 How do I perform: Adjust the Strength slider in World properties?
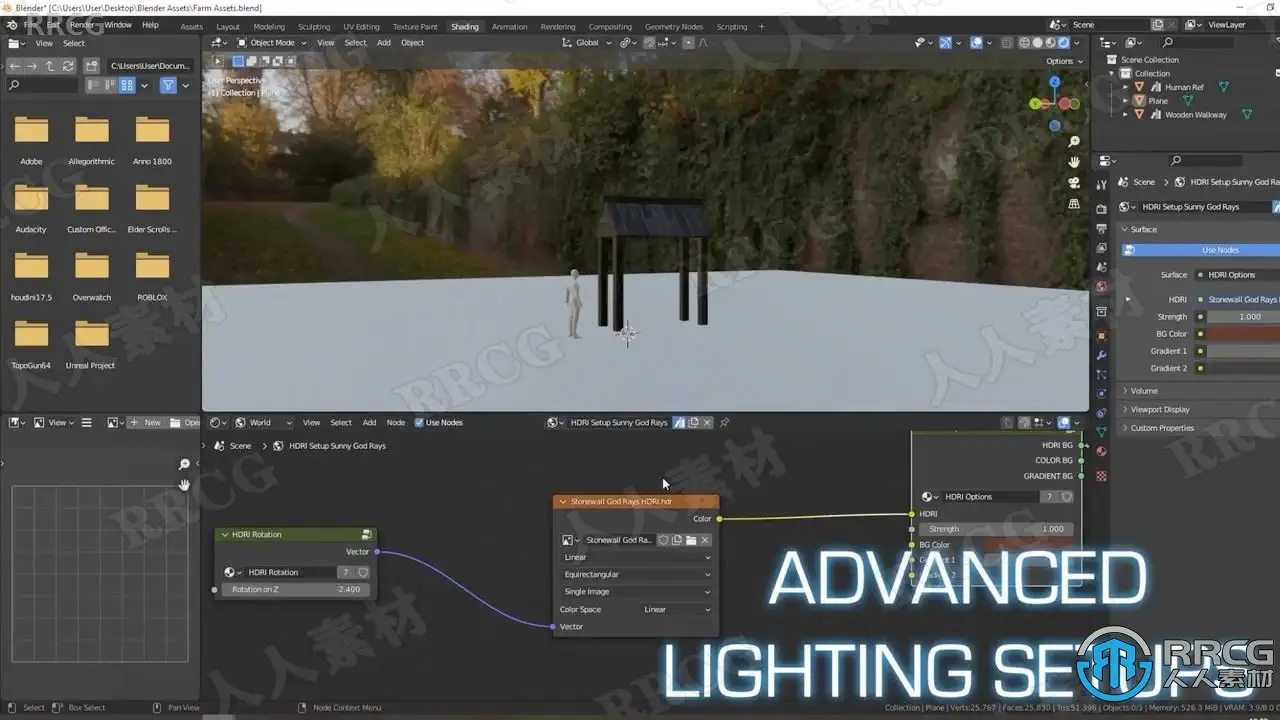click(1244, 317)
